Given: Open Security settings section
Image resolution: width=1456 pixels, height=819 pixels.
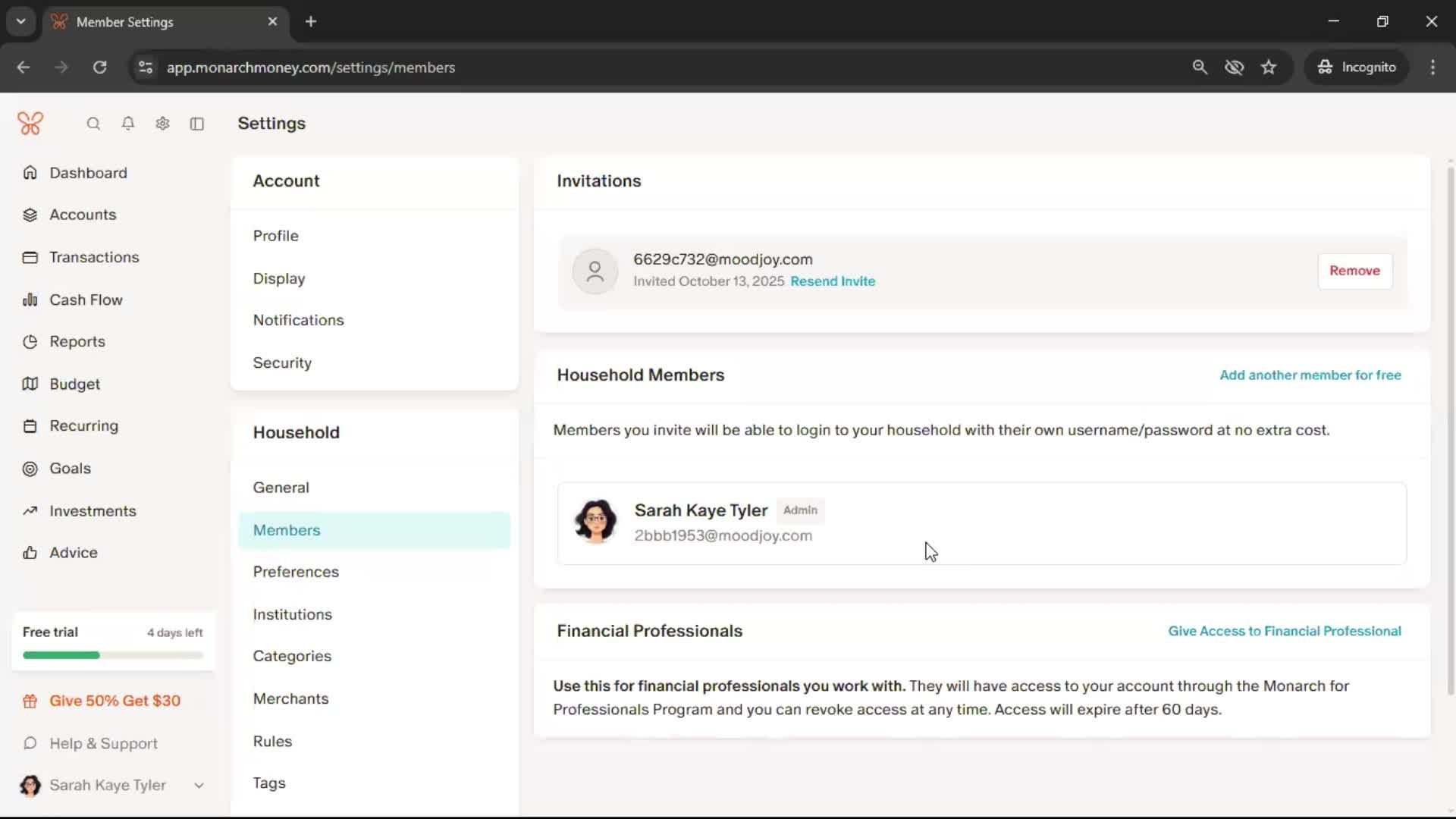Looking at the screenshot, I should pyautogui.click(x=282, y=362).
